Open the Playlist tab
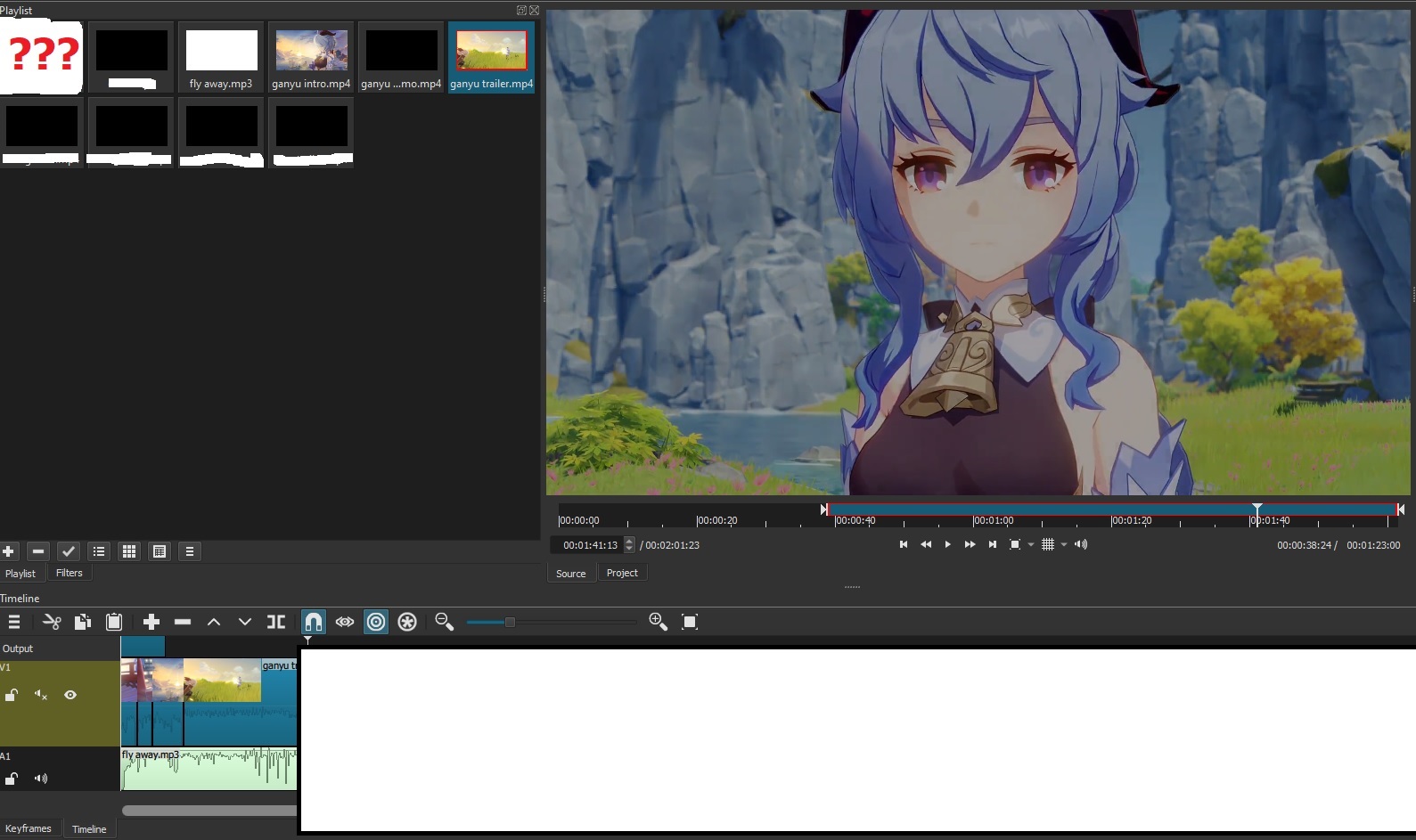 tap(20, 574)
